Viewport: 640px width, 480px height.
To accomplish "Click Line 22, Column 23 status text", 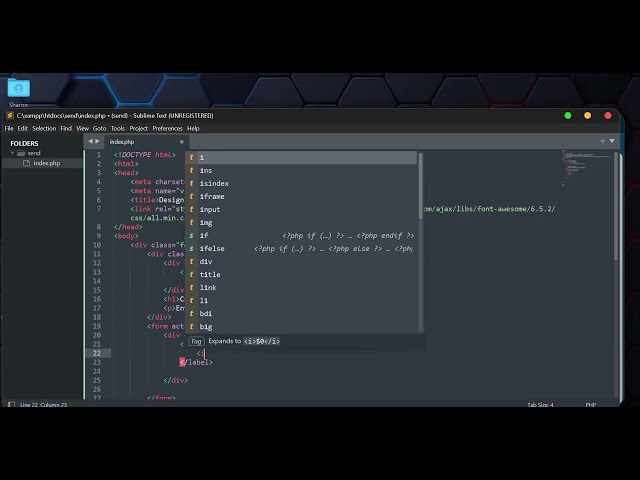I will 43,405.
